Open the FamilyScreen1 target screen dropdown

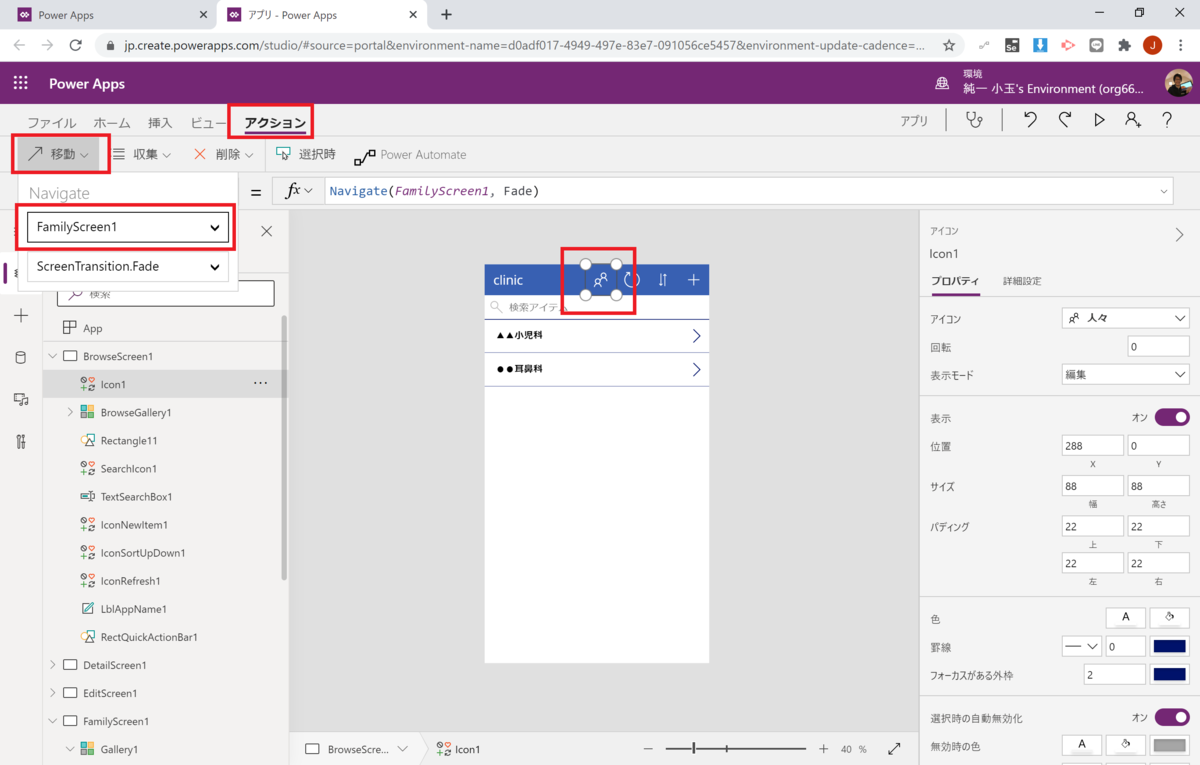coord(127,227)
